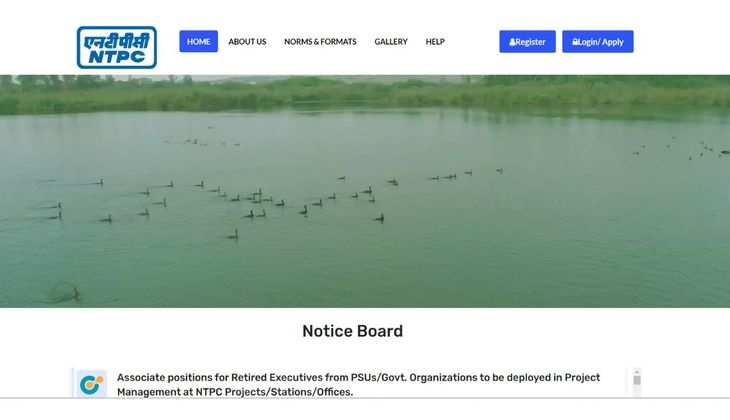Image resolution: width=730 pixels, height=420 pixels.
Task: Click the Login/ Apply button
Action: pos(598,41)
